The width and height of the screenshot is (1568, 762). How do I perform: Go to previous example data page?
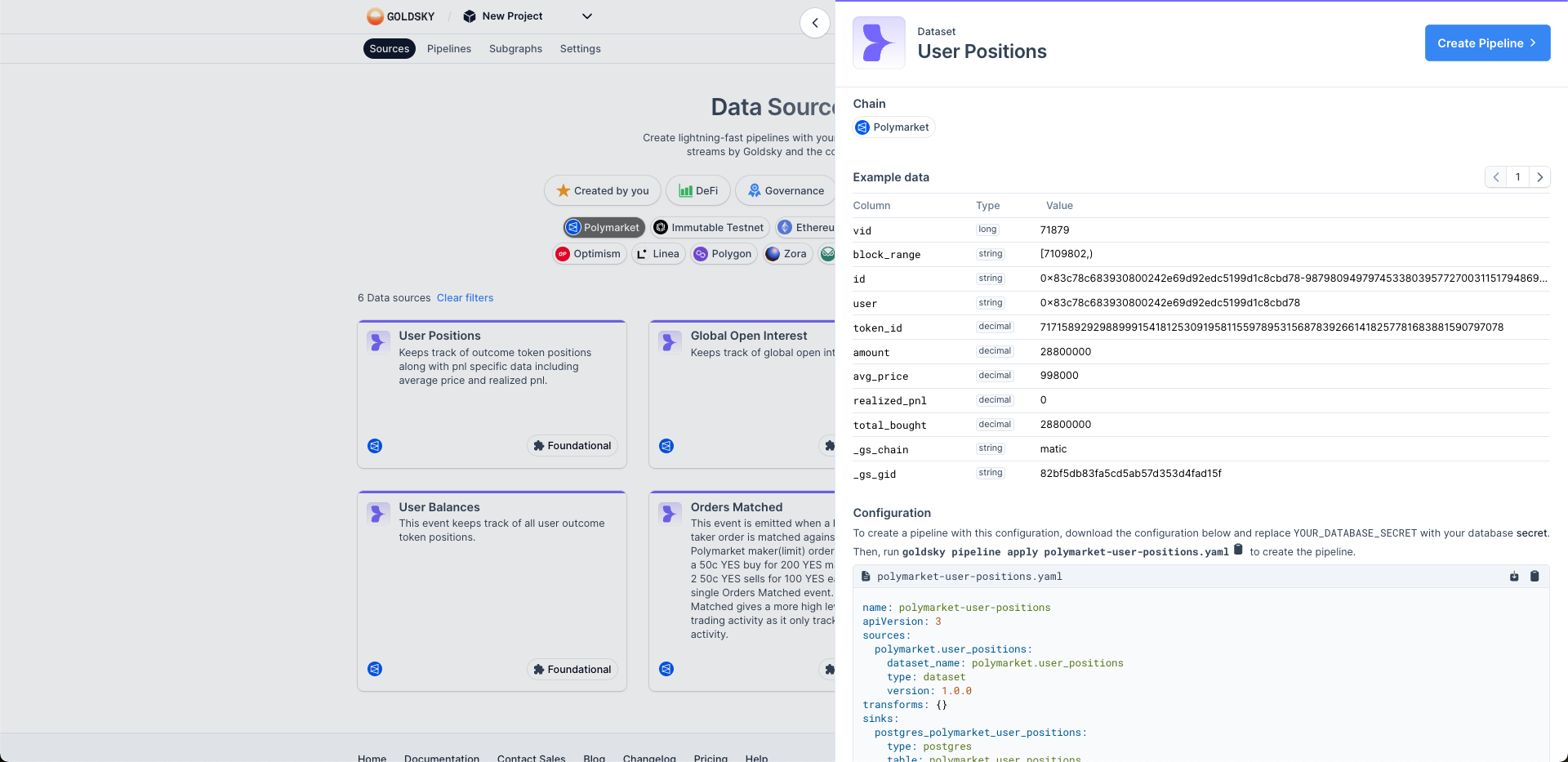click(1495, 177)
